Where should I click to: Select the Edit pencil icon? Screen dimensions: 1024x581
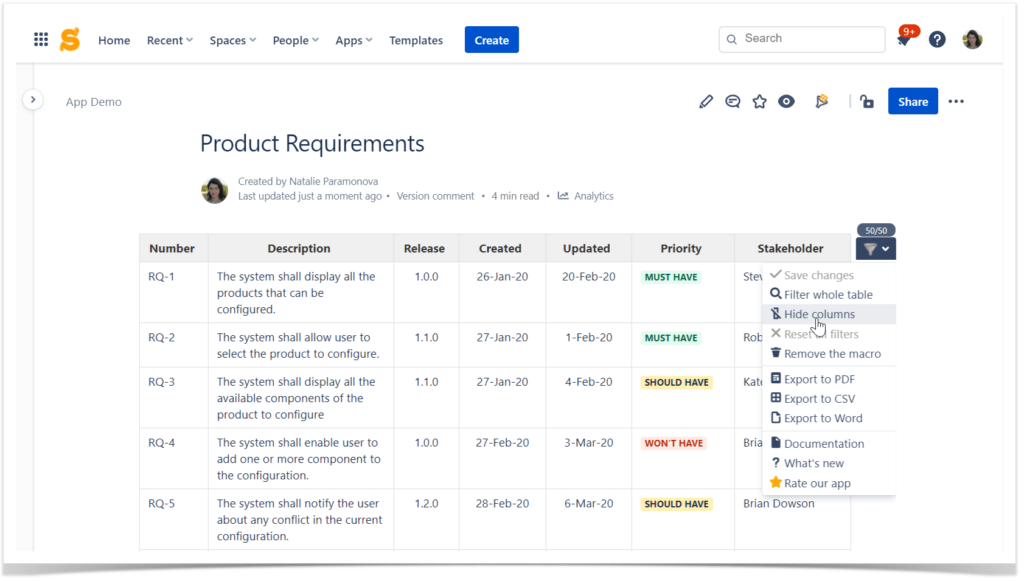point(706,101)
